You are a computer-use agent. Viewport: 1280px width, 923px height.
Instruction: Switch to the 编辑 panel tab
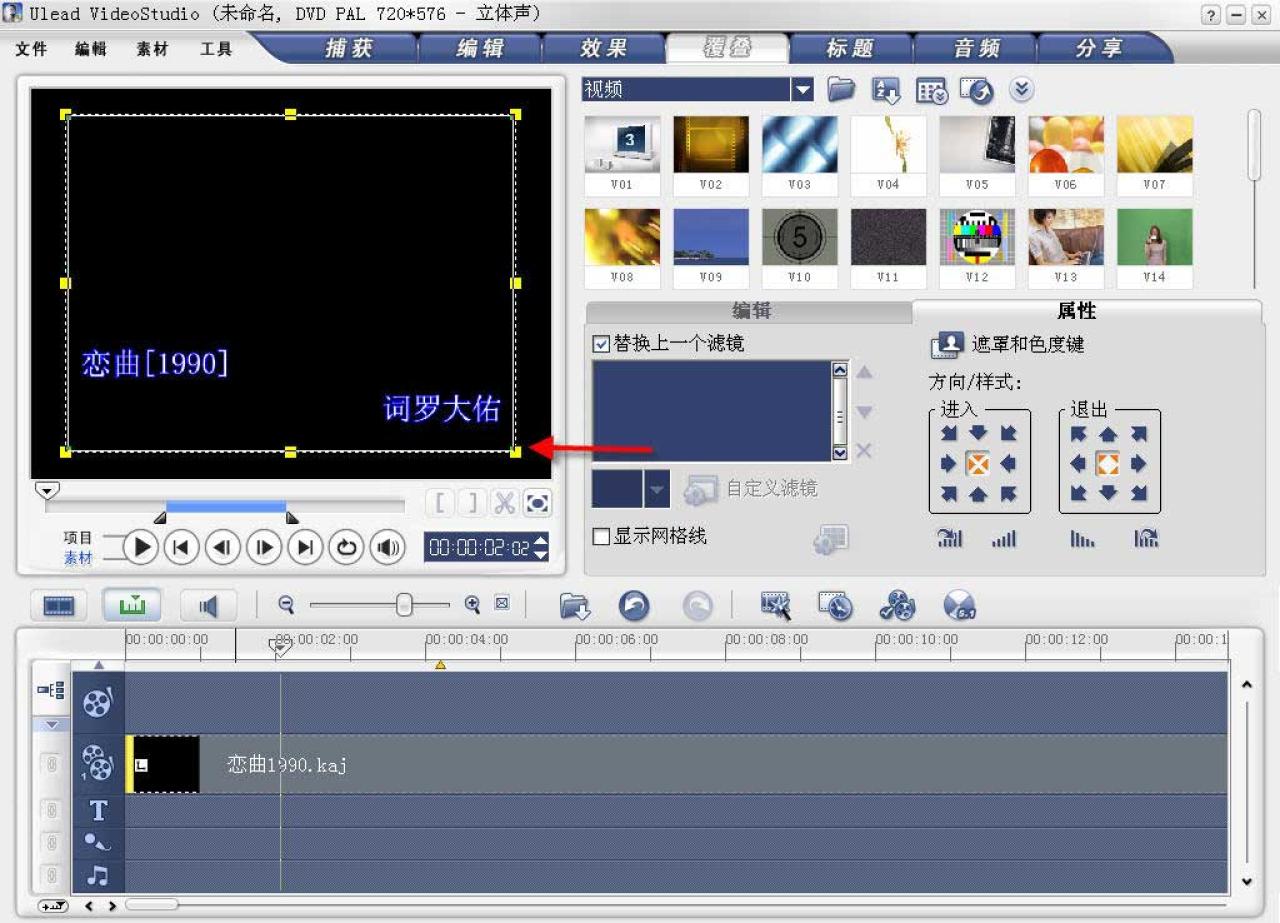750,311
